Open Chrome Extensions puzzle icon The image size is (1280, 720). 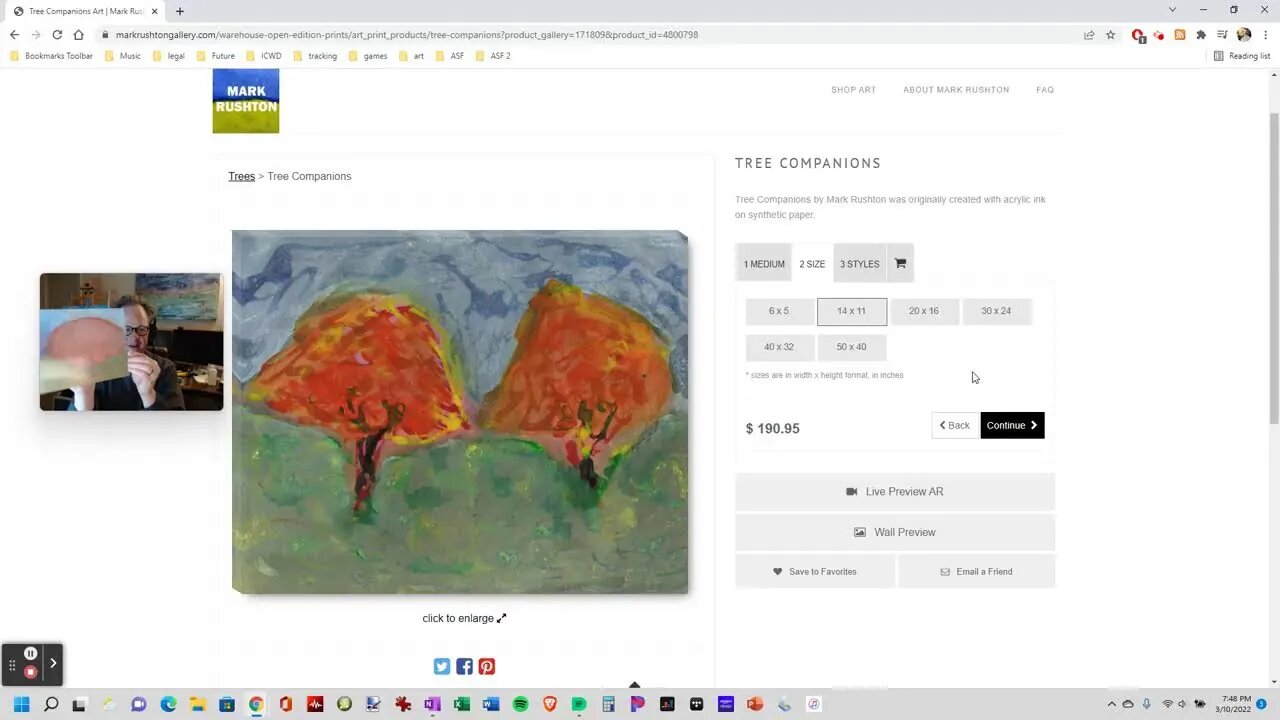click(x=1201, y=35)
